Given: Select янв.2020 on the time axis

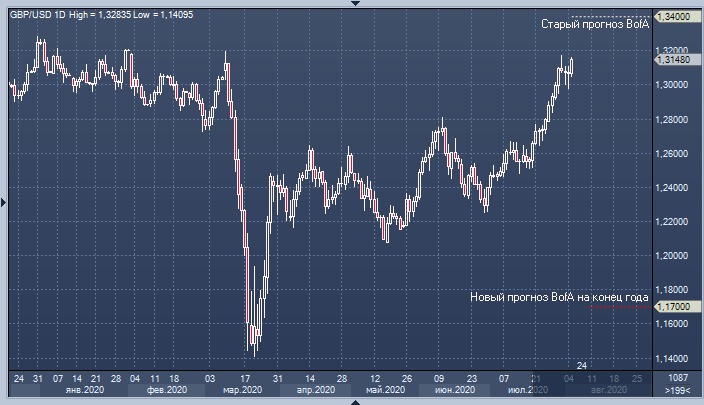Looking at the screenshot, I should [83, 391].
